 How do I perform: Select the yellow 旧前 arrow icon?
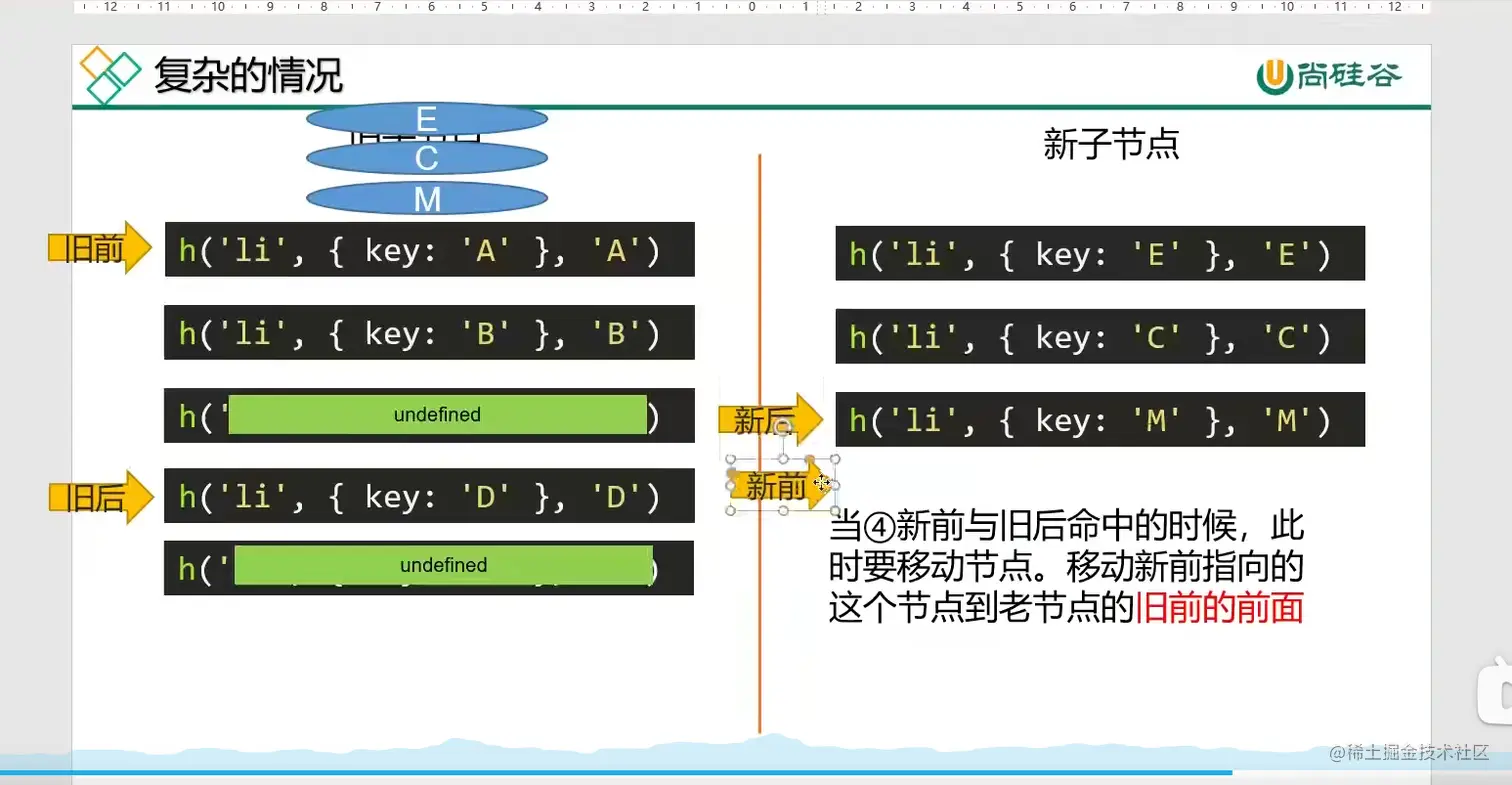pyautogui.click(x=99, y=249)
